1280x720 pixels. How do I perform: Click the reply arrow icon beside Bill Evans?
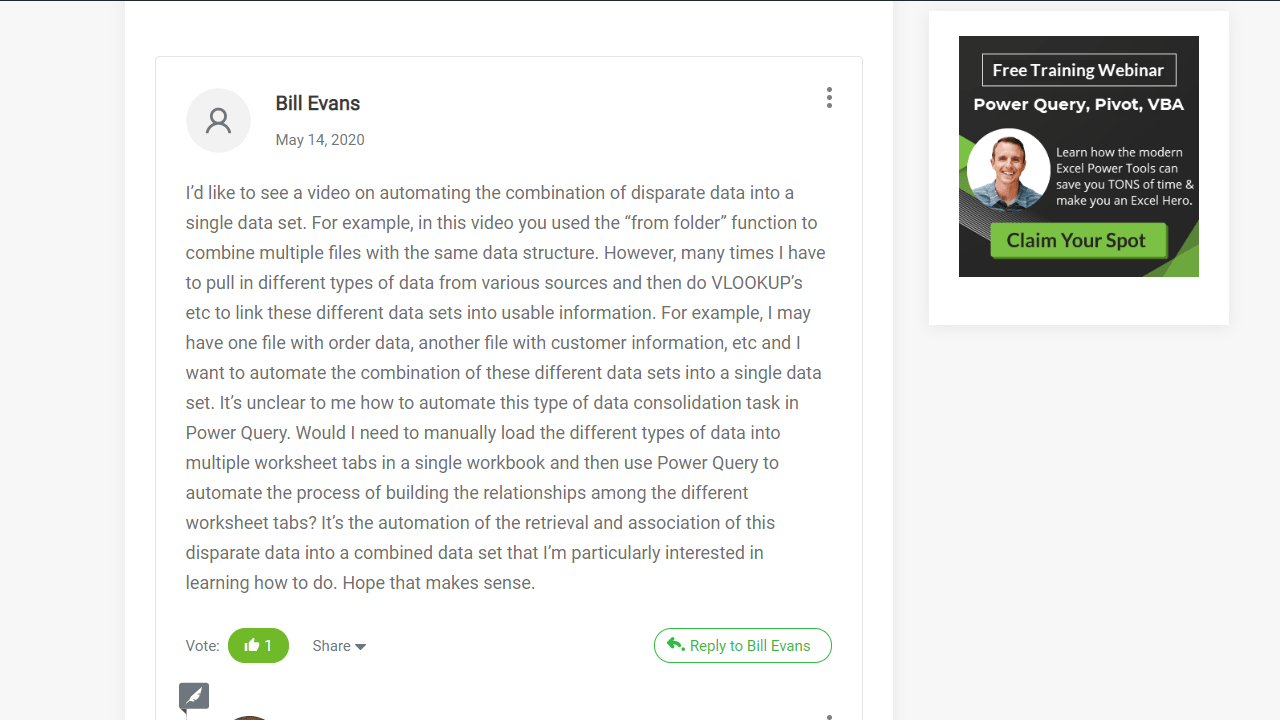(x=676, y=645)
